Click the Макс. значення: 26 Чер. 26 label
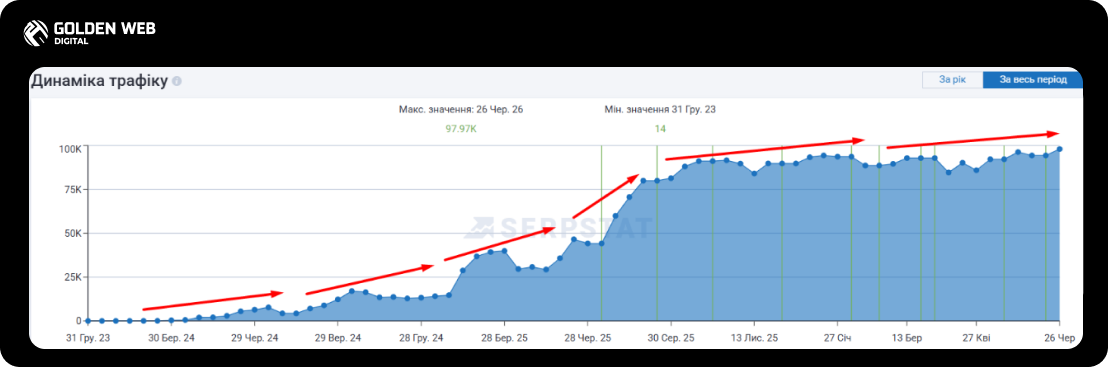This screenshot has width=1108, height=367. tap(461, 110)
